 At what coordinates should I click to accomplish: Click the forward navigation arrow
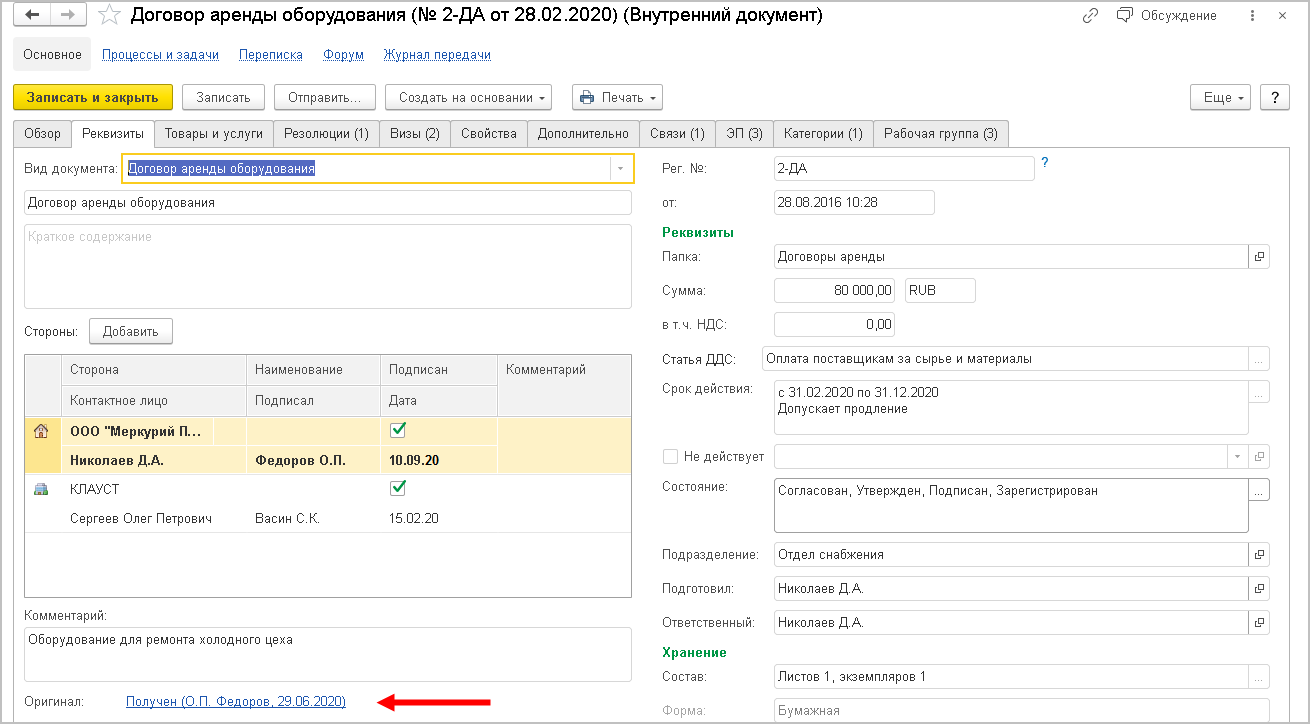click(x=68, y=16)
